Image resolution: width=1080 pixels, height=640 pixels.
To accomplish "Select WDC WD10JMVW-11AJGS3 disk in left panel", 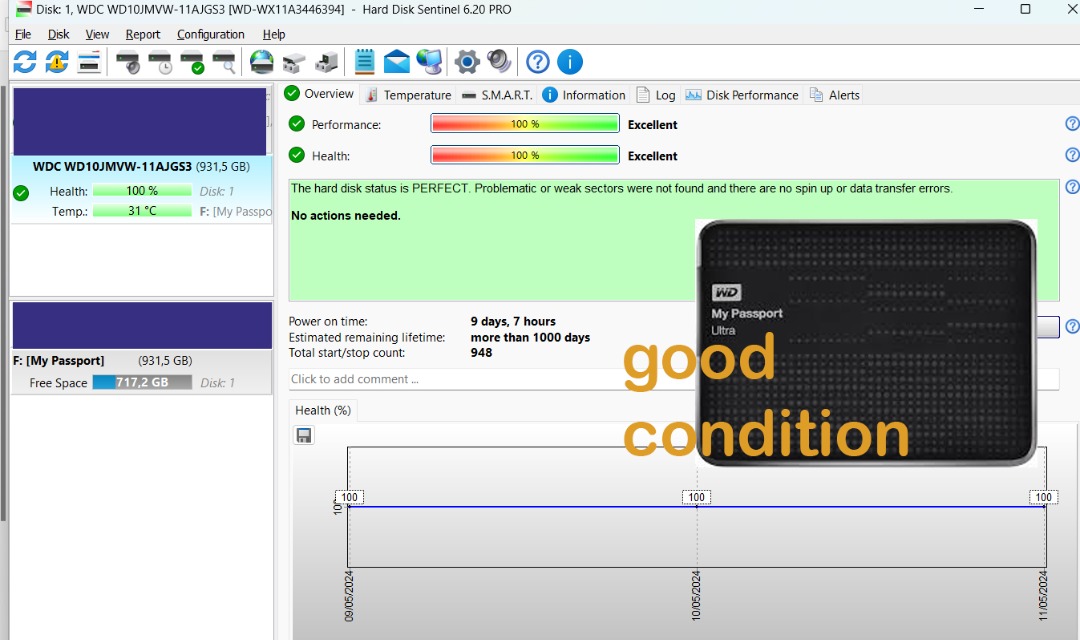I will tap(141, 166).
